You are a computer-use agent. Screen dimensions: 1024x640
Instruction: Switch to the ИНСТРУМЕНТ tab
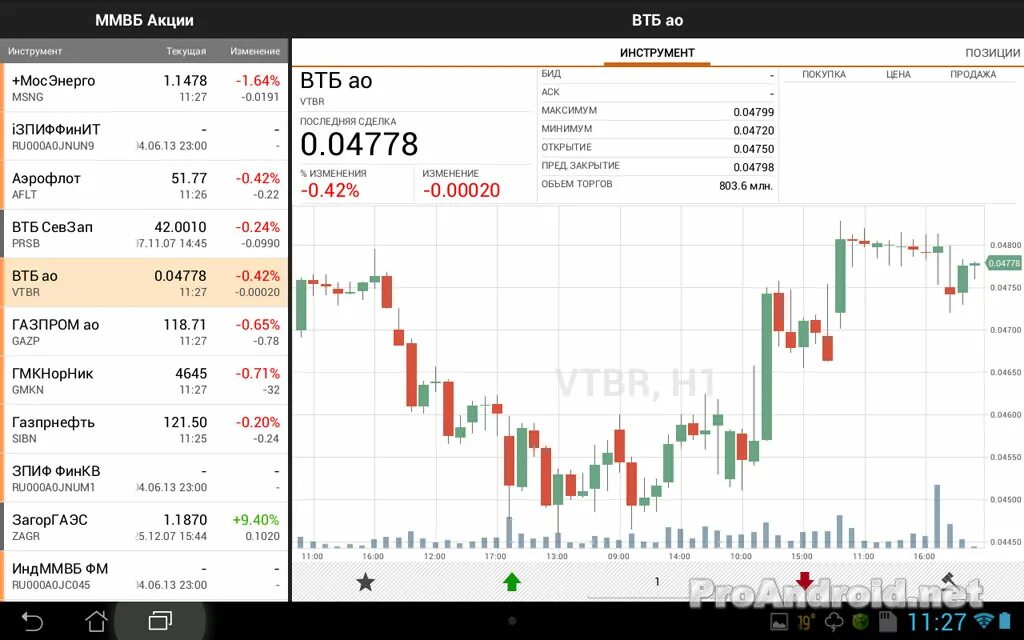click(x=657, y=53)
